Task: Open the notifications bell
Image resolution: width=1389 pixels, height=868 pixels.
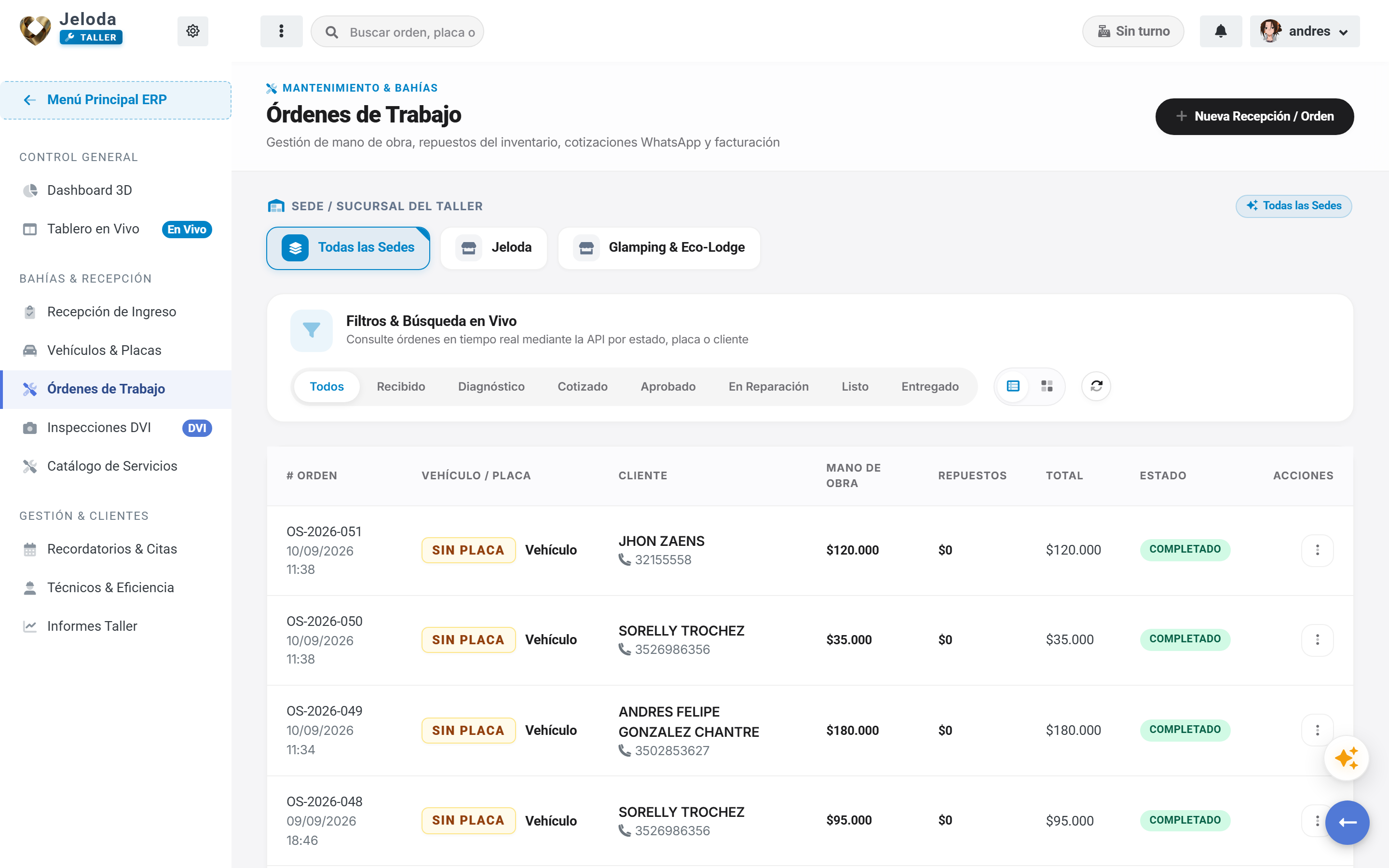Action: (1221, 31)
